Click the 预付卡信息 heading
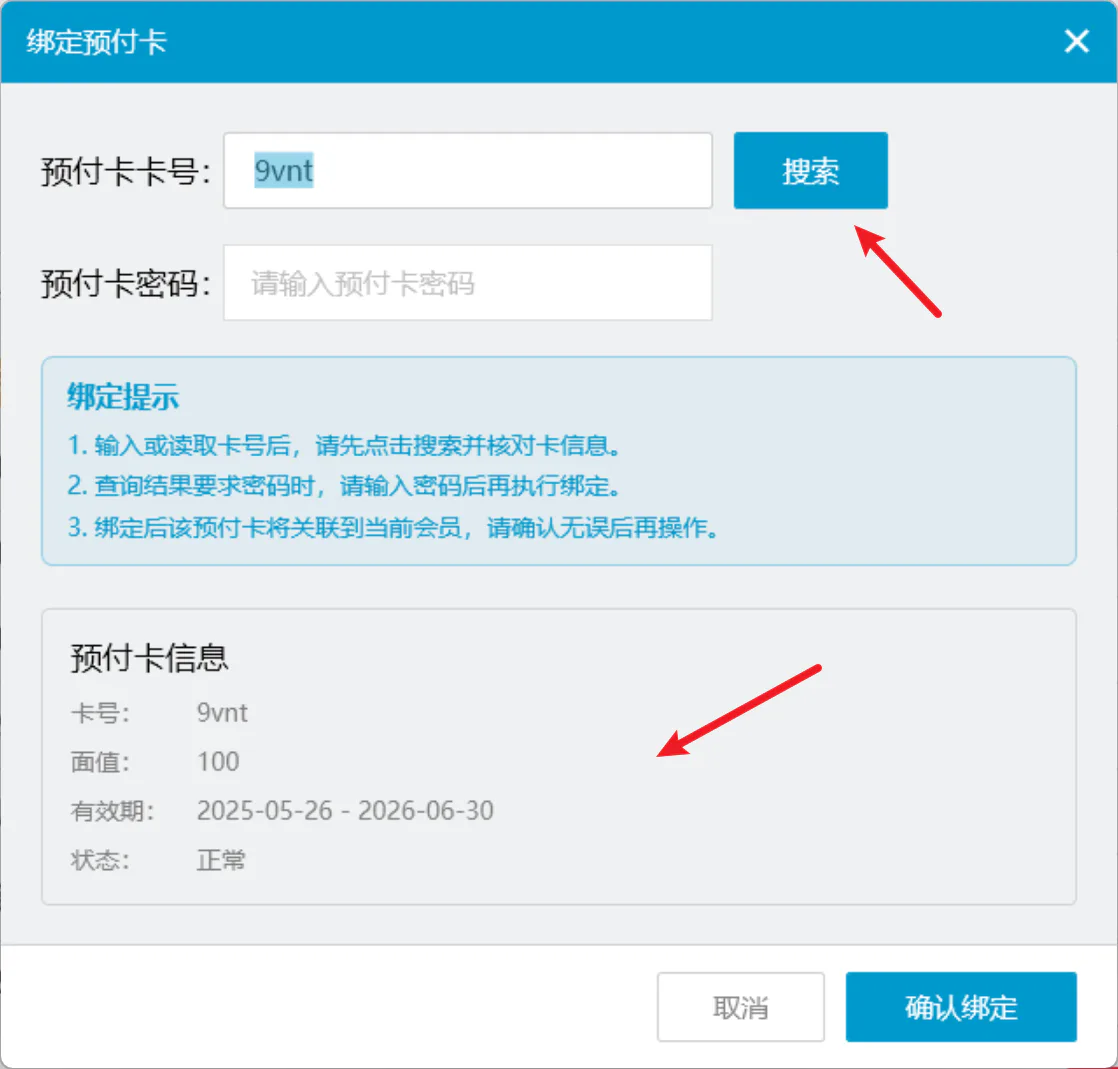 pos(149,658)
